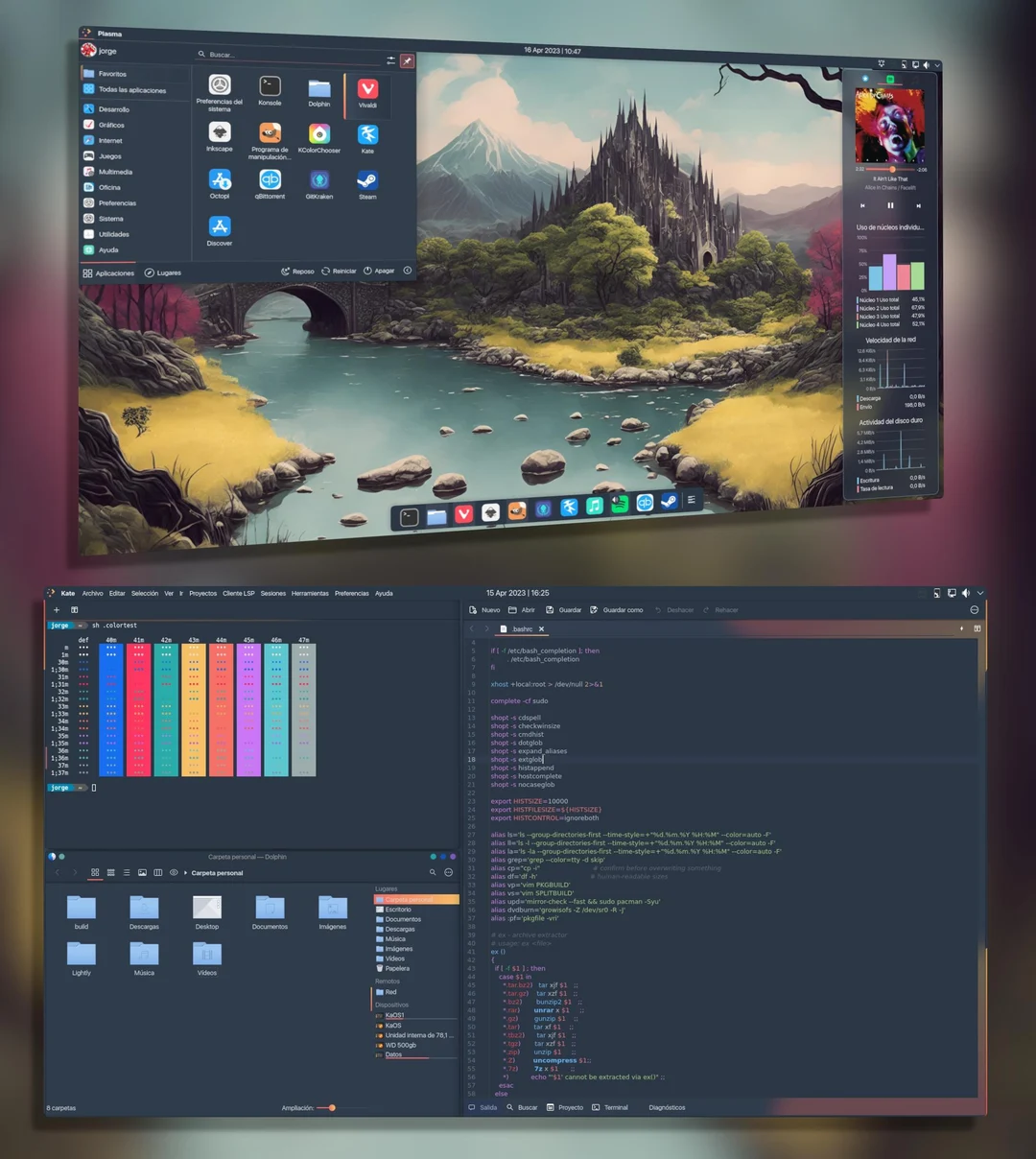Image resolution: width=1036 pixels, height=1159 pixels.
Task: Open the Herramientas menu in Kate
Action: (309, 593)
